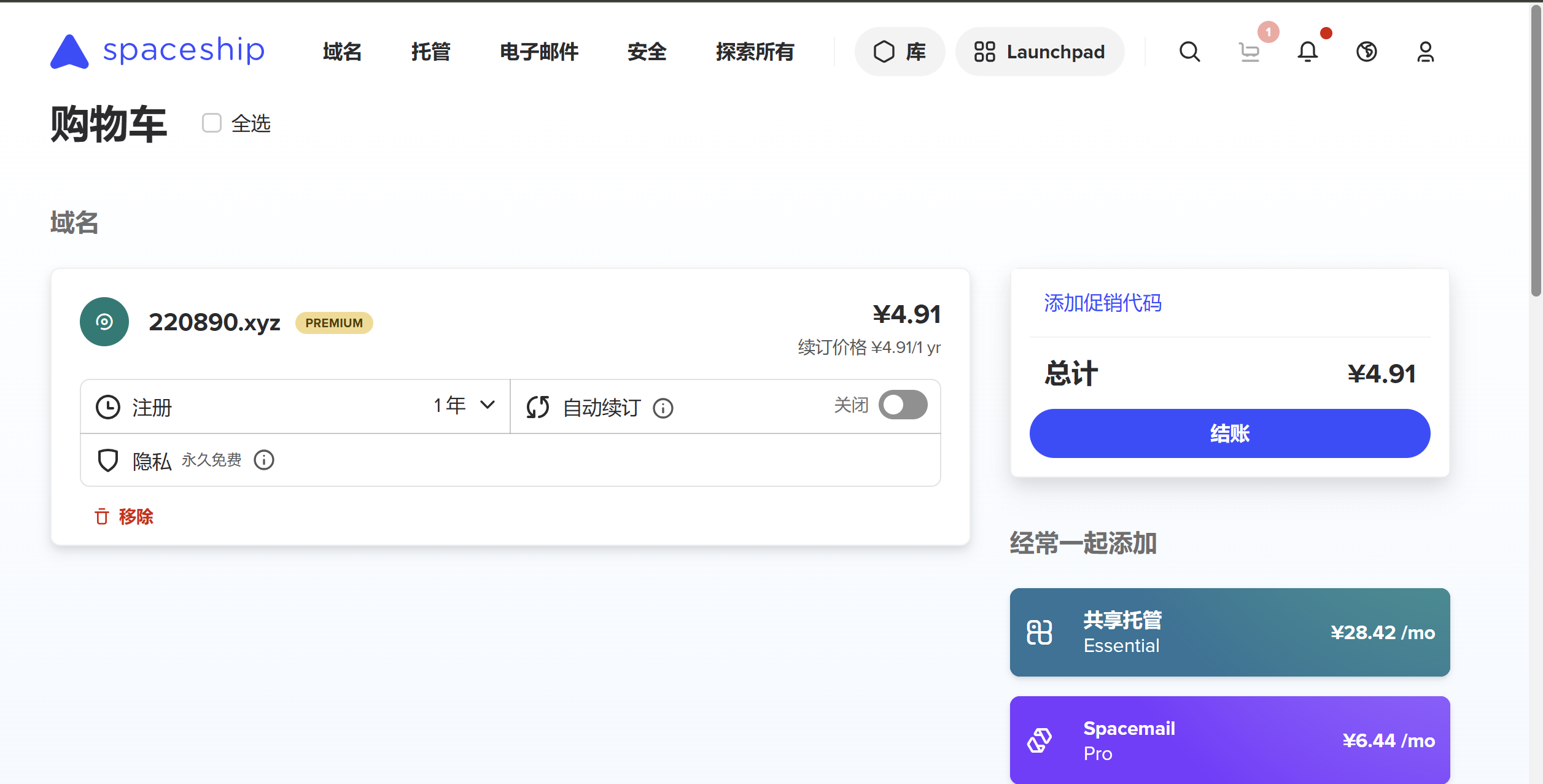The height and width of the screenshot is (784, 1543).
Task: Open the 域名 menu
Action: [x=342, y=52]
